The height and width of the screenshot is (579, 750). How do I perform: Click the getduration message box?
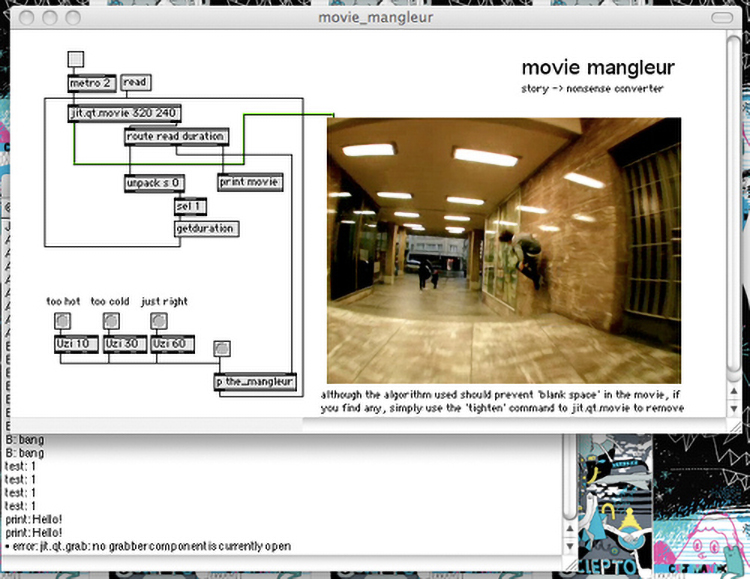pyautogui.click(x=206, y=229)
